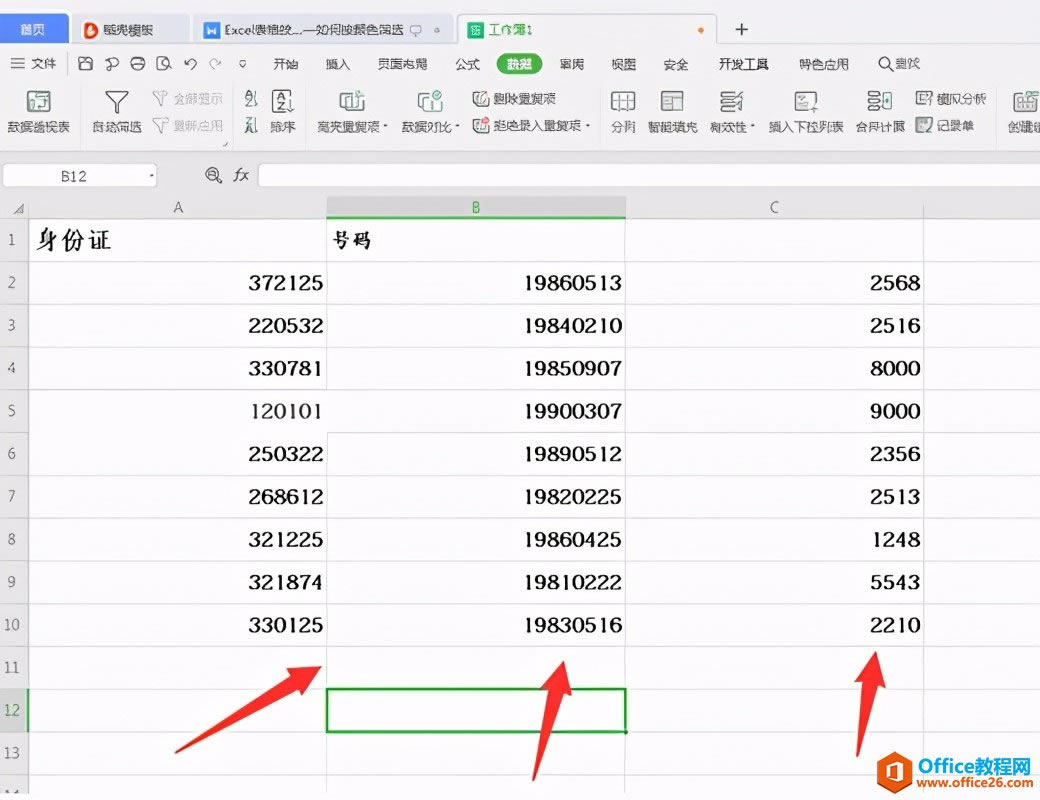The height and width of the screenshot is (800, 1040).
Task: Click the Print Preview icon
Action: pos(164,64)
